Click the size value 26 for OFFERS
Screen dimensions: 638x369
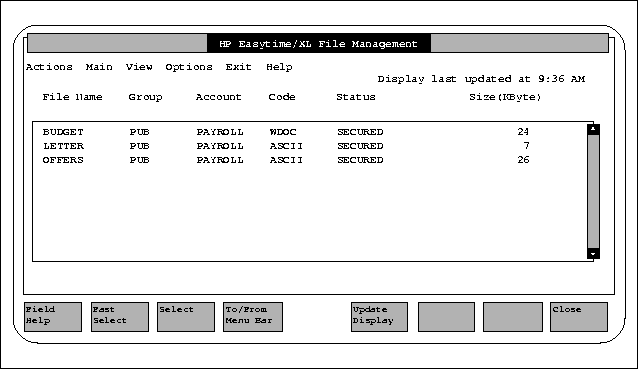pyautogui.click(x=523, y=159)
